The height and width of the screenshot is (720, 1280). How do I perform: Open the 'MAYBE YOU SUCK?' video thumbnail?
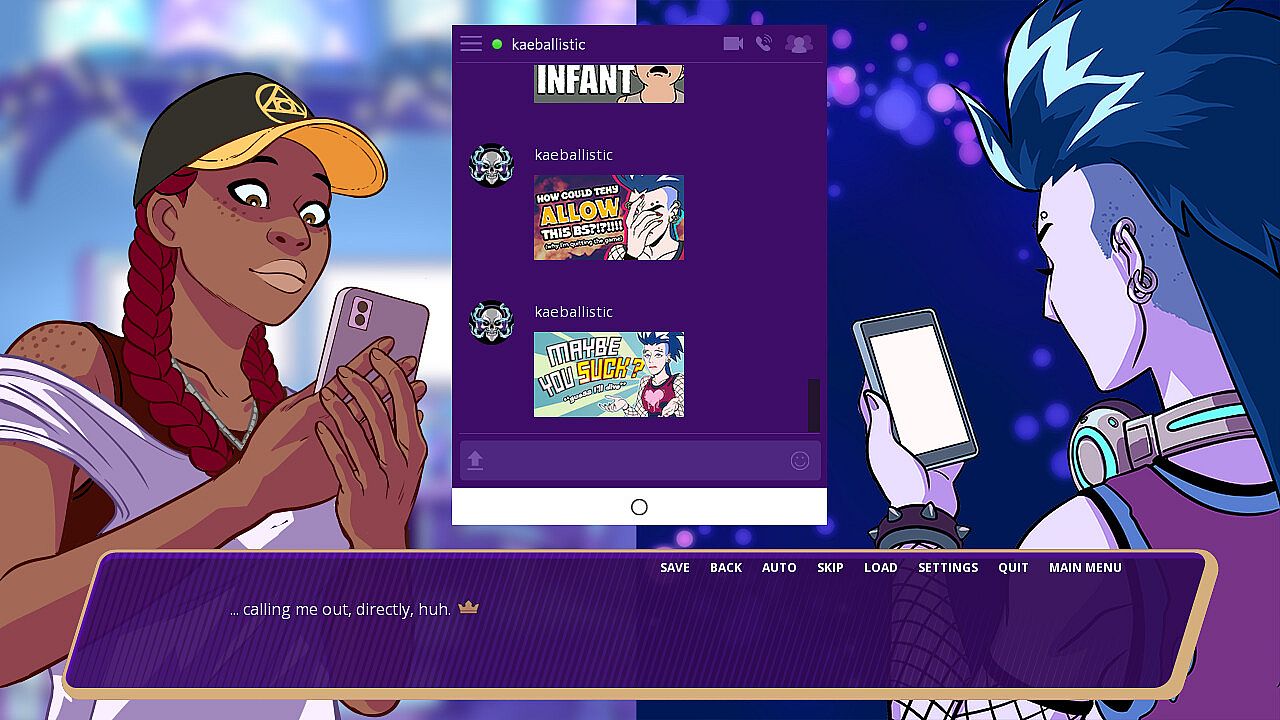click(x=609, y=375)
